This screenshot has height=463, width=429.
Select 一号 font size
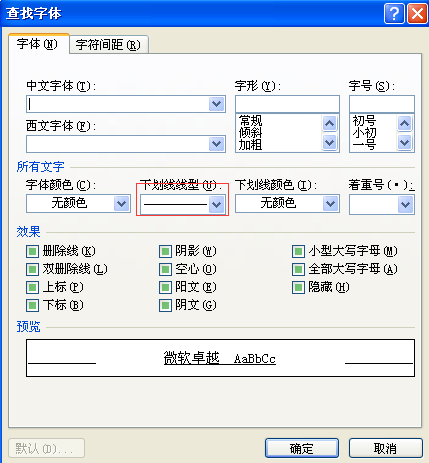364,145
